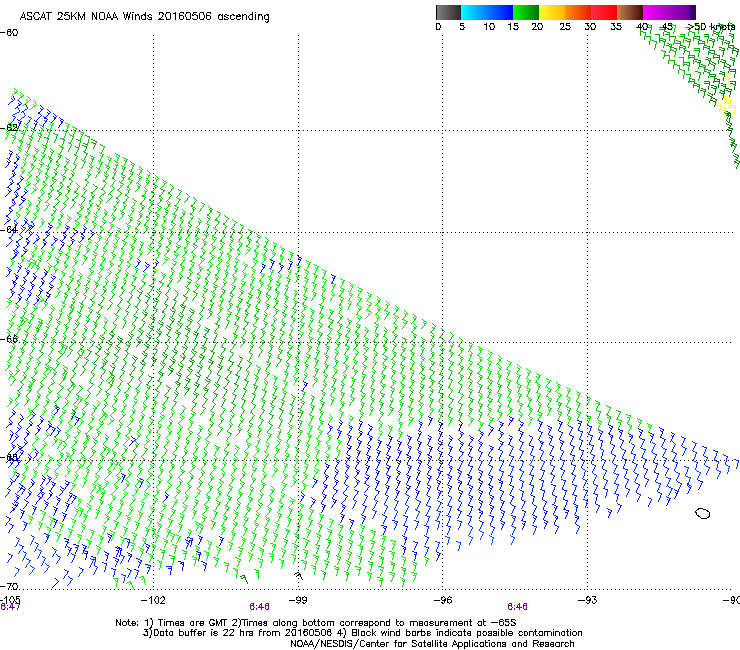This screenshot has height=650, width=740.
Task: Click the '15' label under the color bar
Action: tap(513, 27)
